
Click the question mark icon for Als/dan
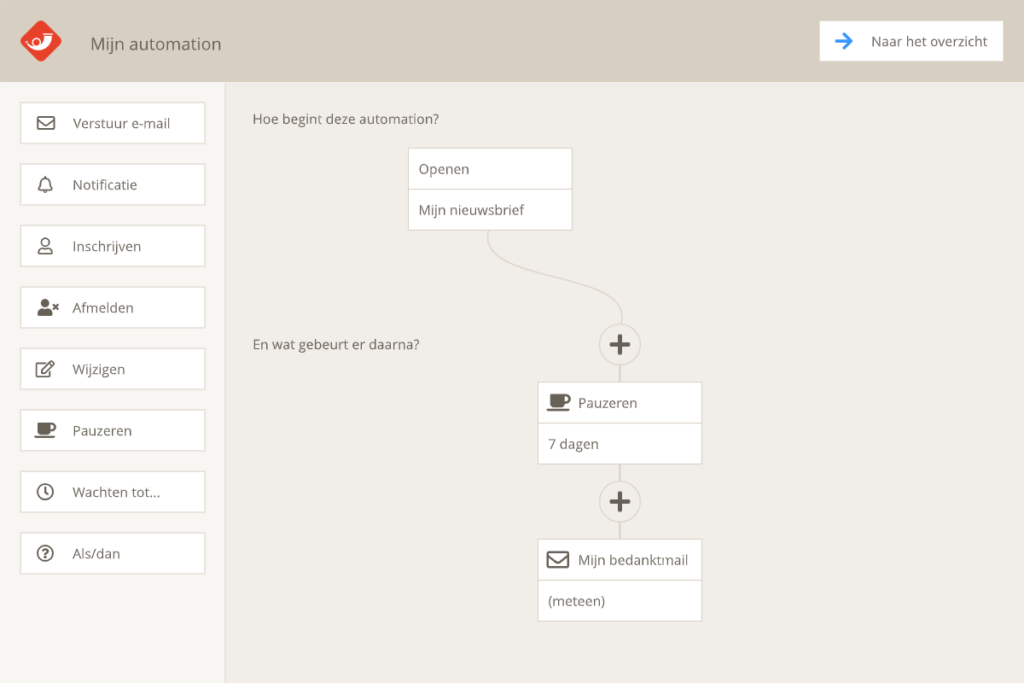(x=45, y=553)
